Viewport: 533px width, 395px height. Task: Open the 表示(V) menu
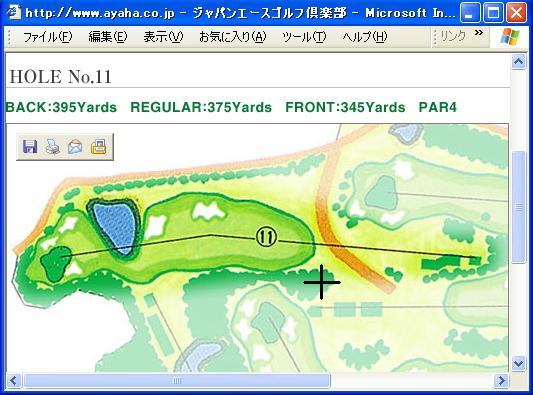click(163, 37)
